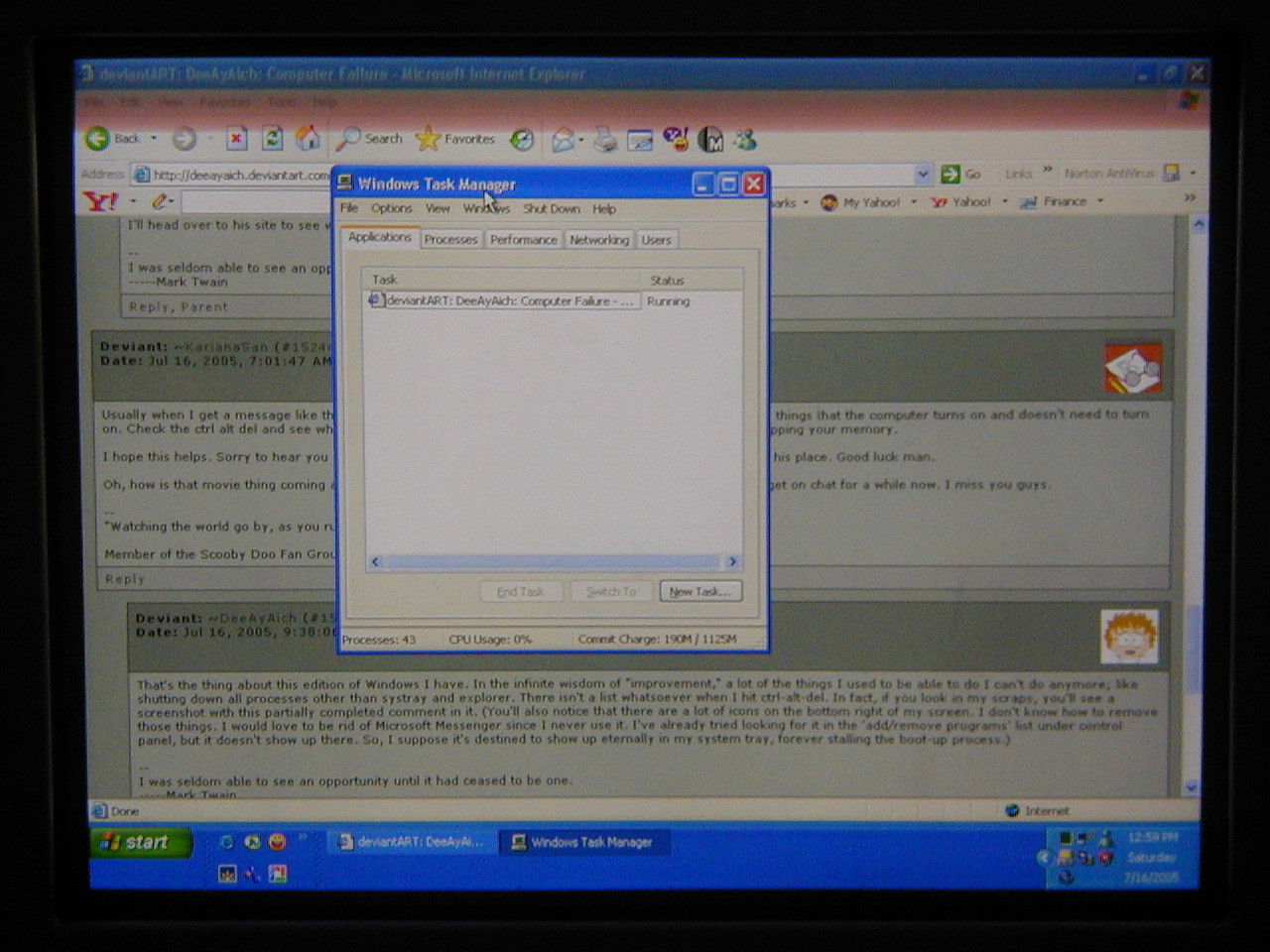Click the MSN Messenger people icon
Image resolution: width=1270 pixels, height=952 pixels.
(745, 140)
